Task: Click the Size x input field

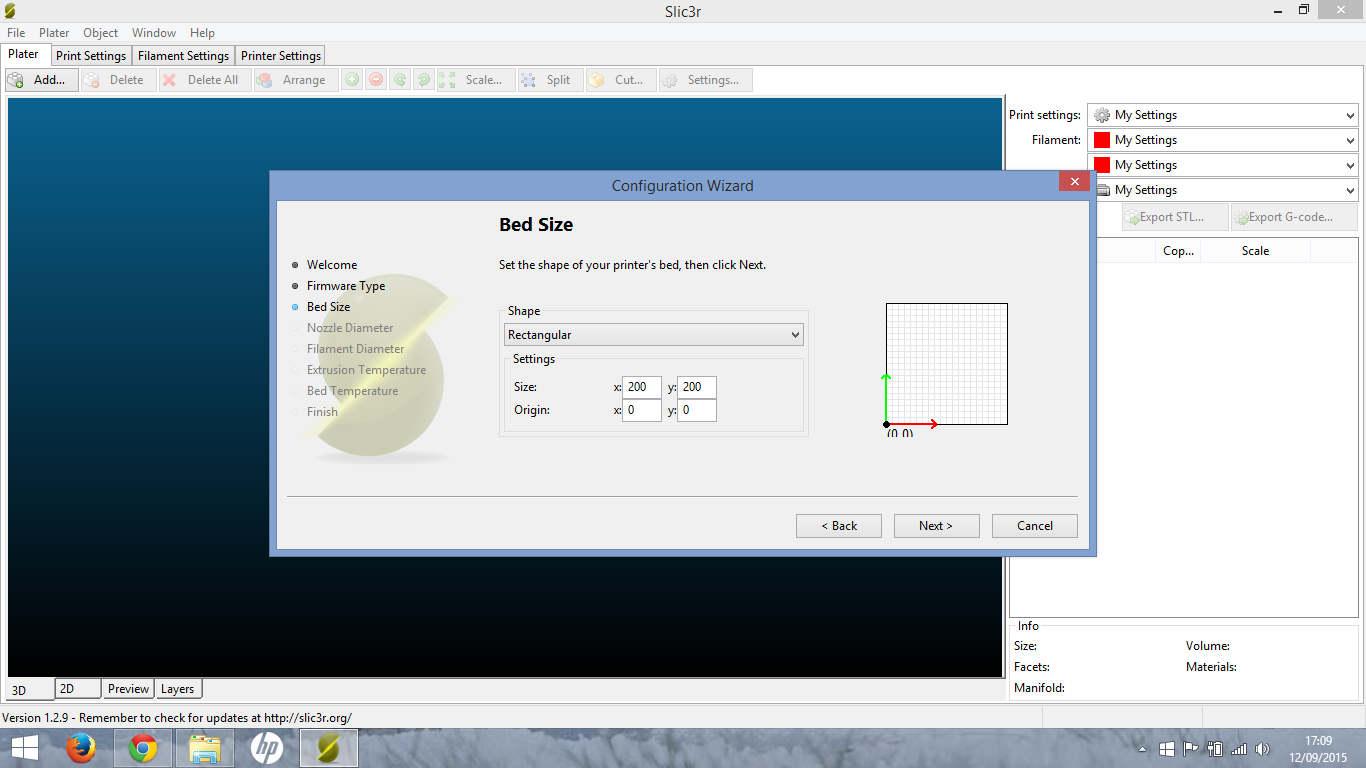Action: (641, 387)
